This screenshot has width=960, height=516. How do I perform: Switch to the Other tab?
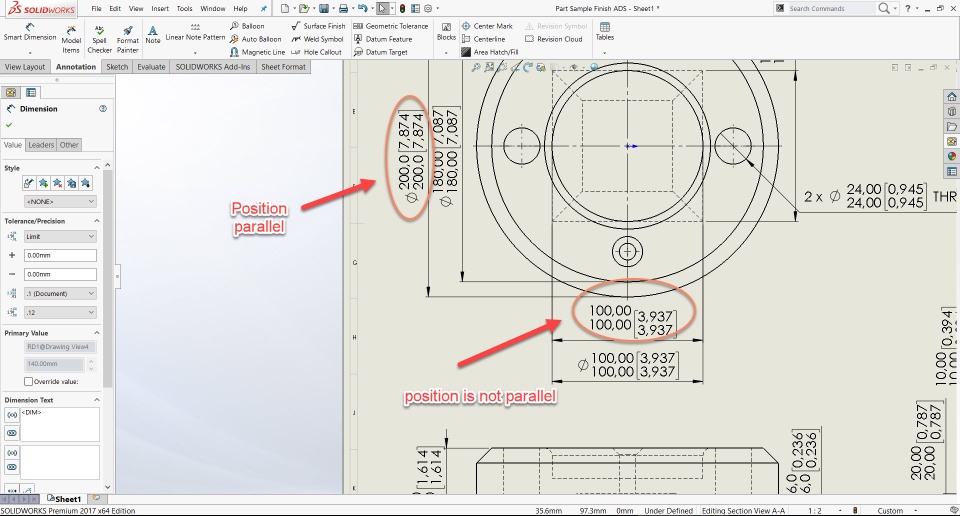pyautogui.click(x=69, y=145)
